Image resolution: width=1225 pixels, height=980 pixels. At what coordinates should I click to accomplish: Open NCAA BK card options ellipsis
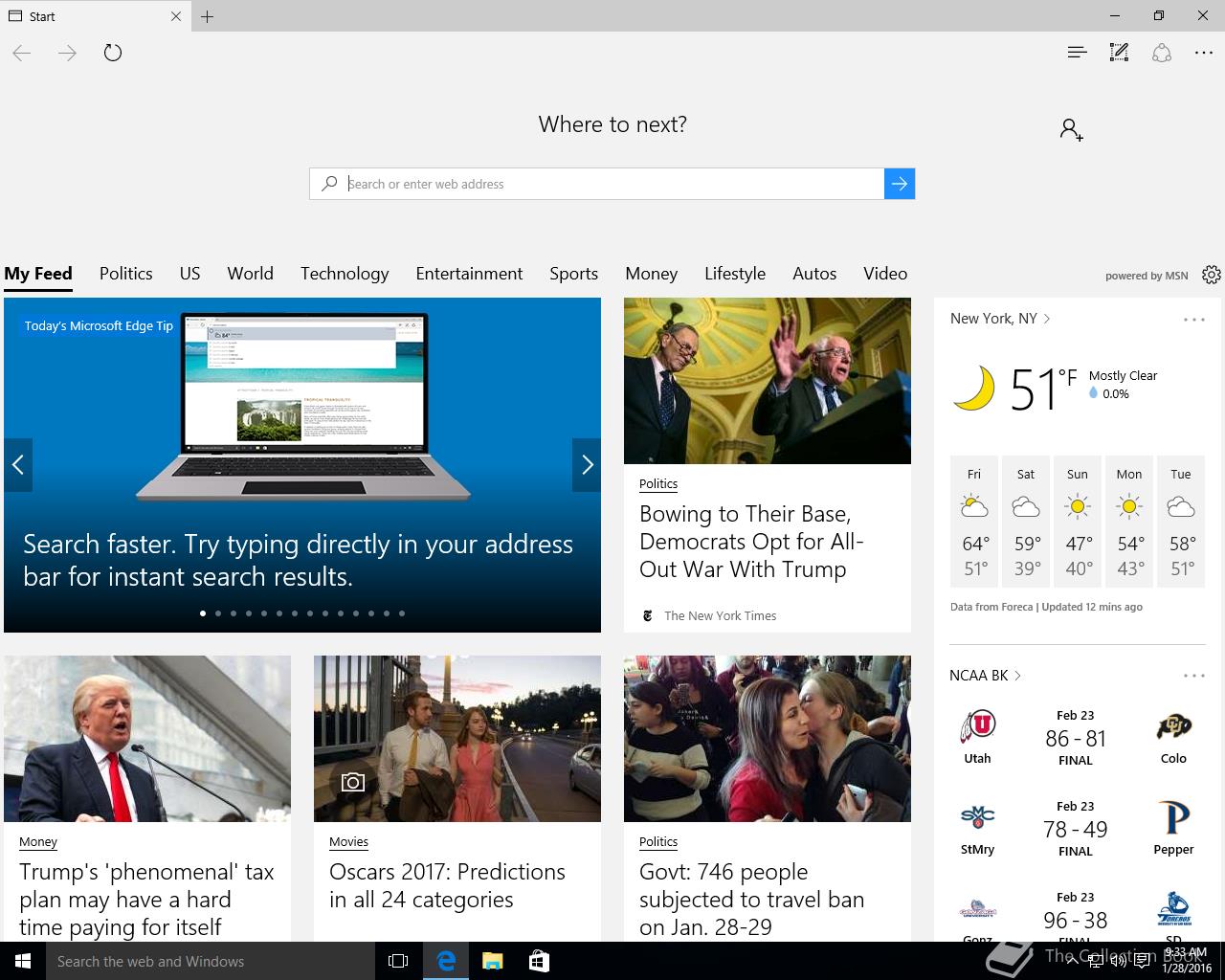[x=1193, y=676]
